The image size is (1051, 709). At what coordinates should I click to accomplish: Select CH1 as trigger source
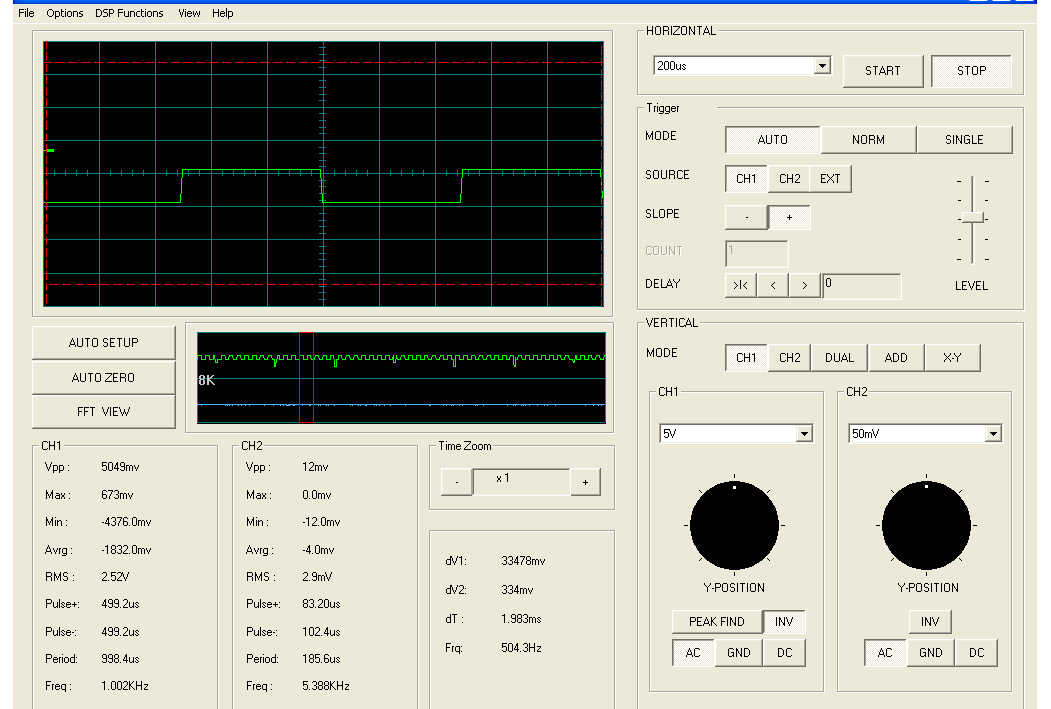coord(746,179)
